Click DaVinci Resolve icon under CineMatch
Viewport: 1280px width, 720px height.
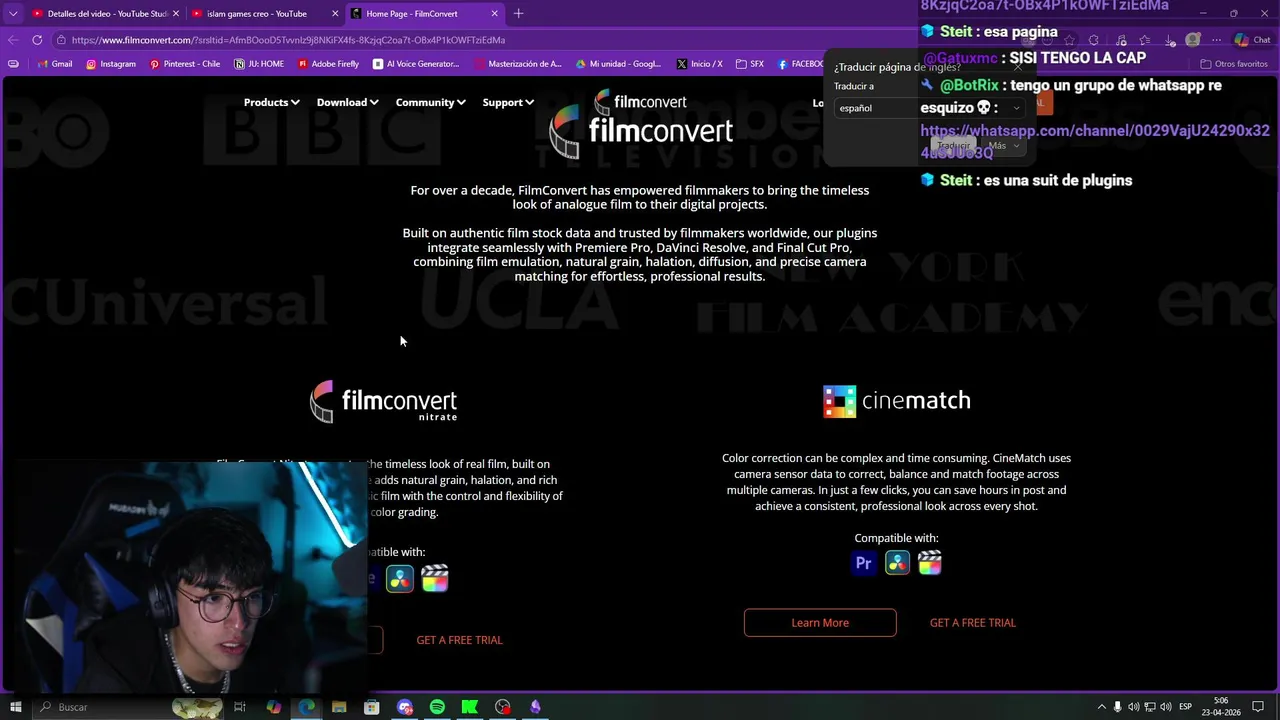pos(897,563)
